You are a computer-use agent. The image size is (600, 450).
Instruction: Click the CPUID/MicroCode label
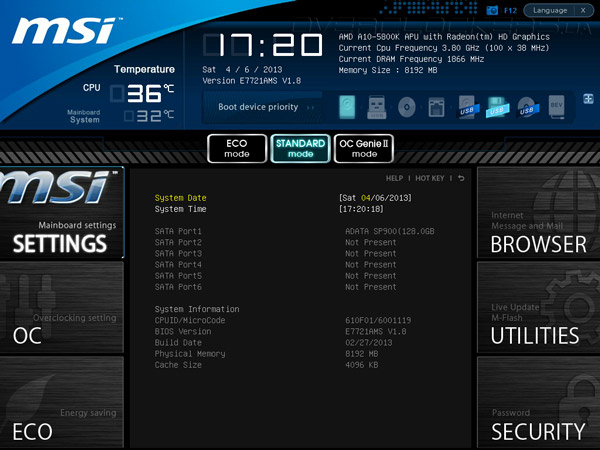(190, 320)
